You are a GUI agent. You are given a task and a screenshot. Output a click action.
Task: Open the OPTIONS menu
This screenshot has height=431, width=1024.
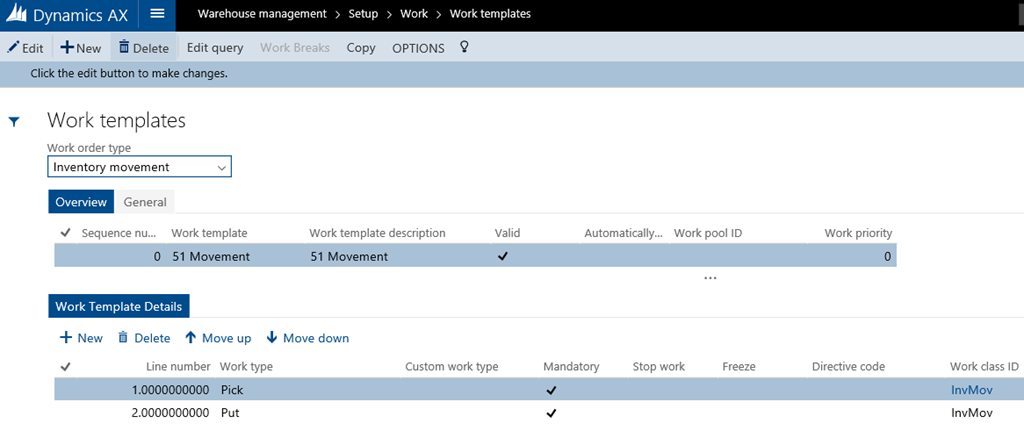tap(418, 47)
